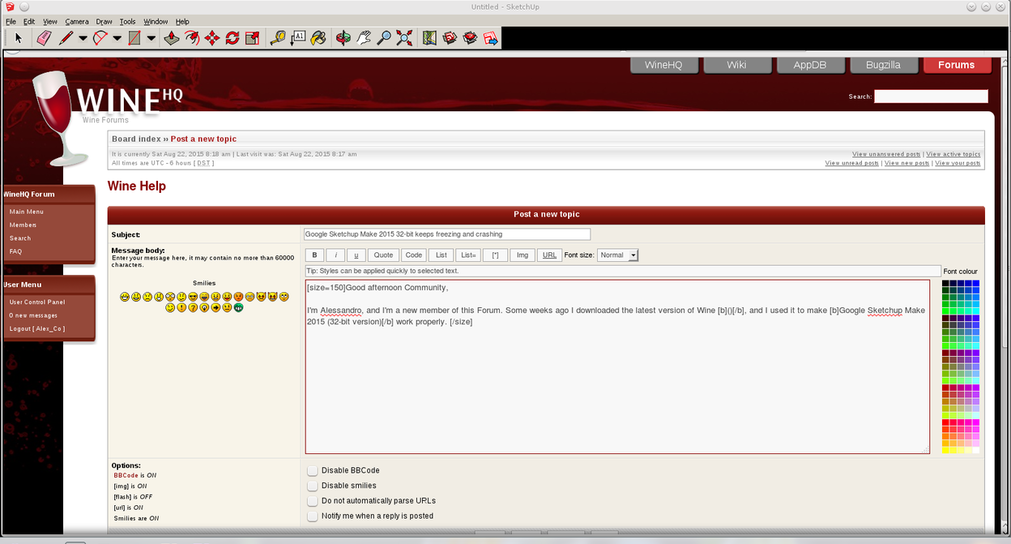
Task: Activate the Arc drawing tool
Action: coord(100,38)
